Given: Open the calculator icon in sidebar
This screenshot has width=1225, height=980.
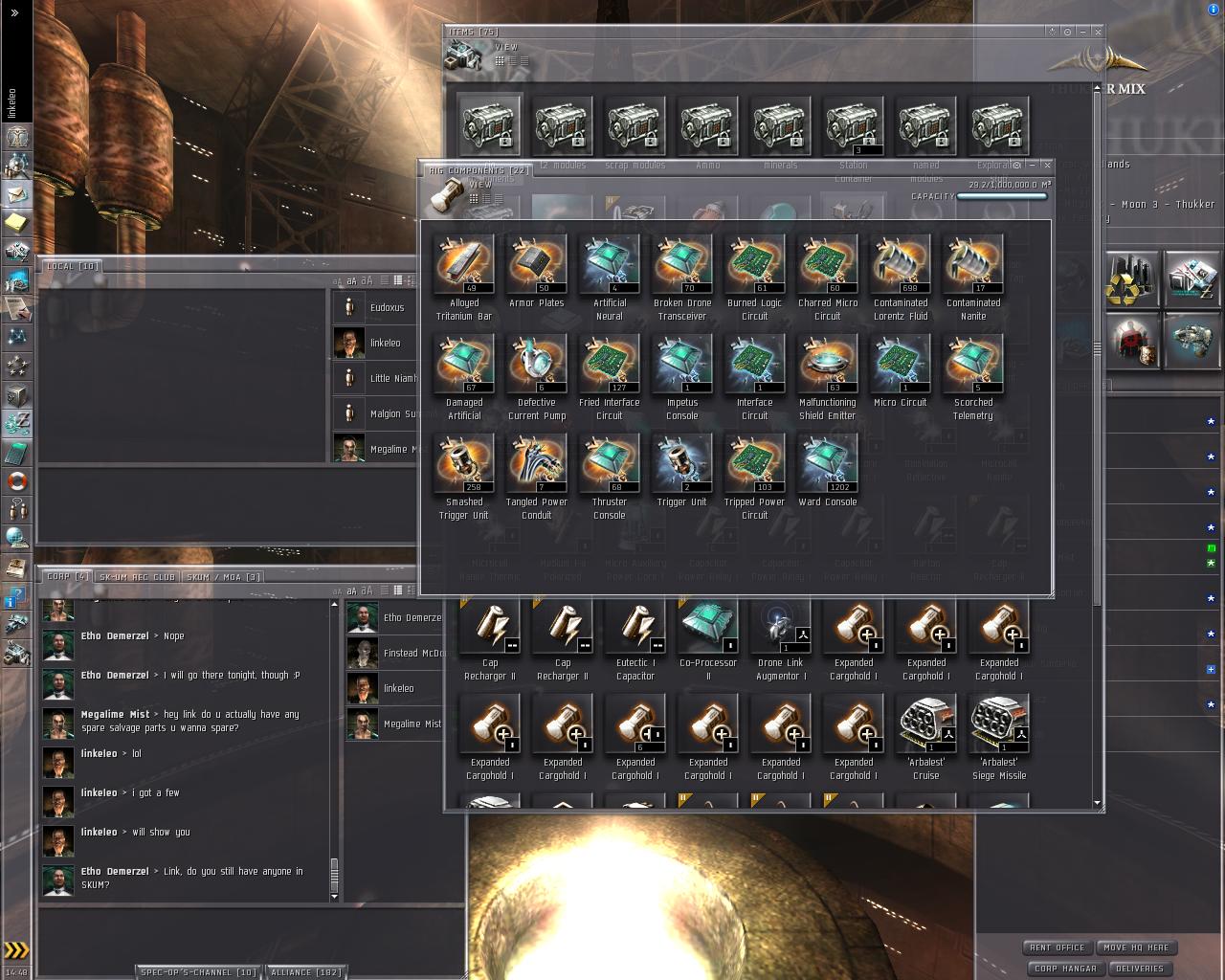Looking at the screenshot, I should click(x=16, y=451).
